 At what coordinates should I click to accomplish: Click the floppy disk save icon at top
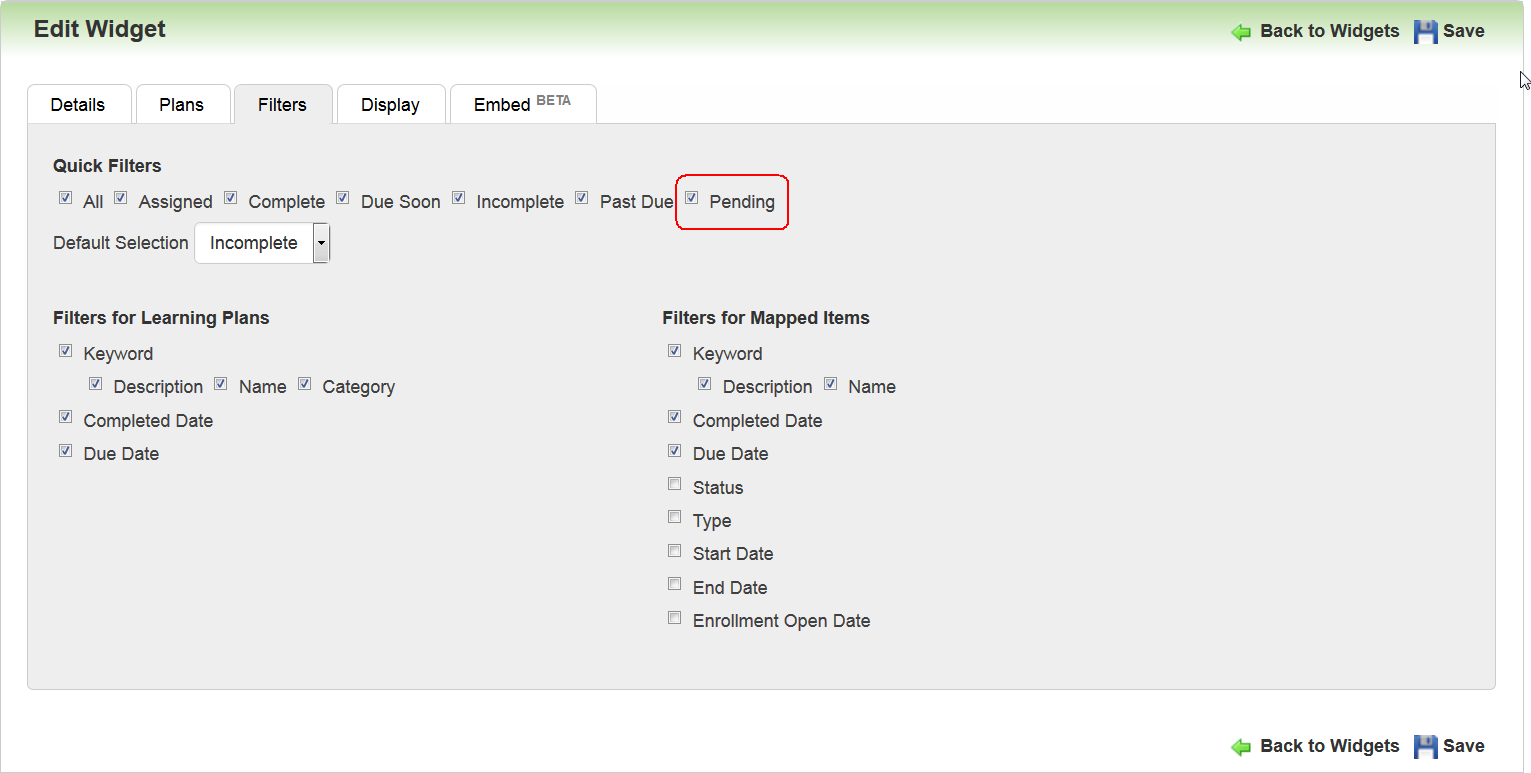click(x=1425, y=32)
